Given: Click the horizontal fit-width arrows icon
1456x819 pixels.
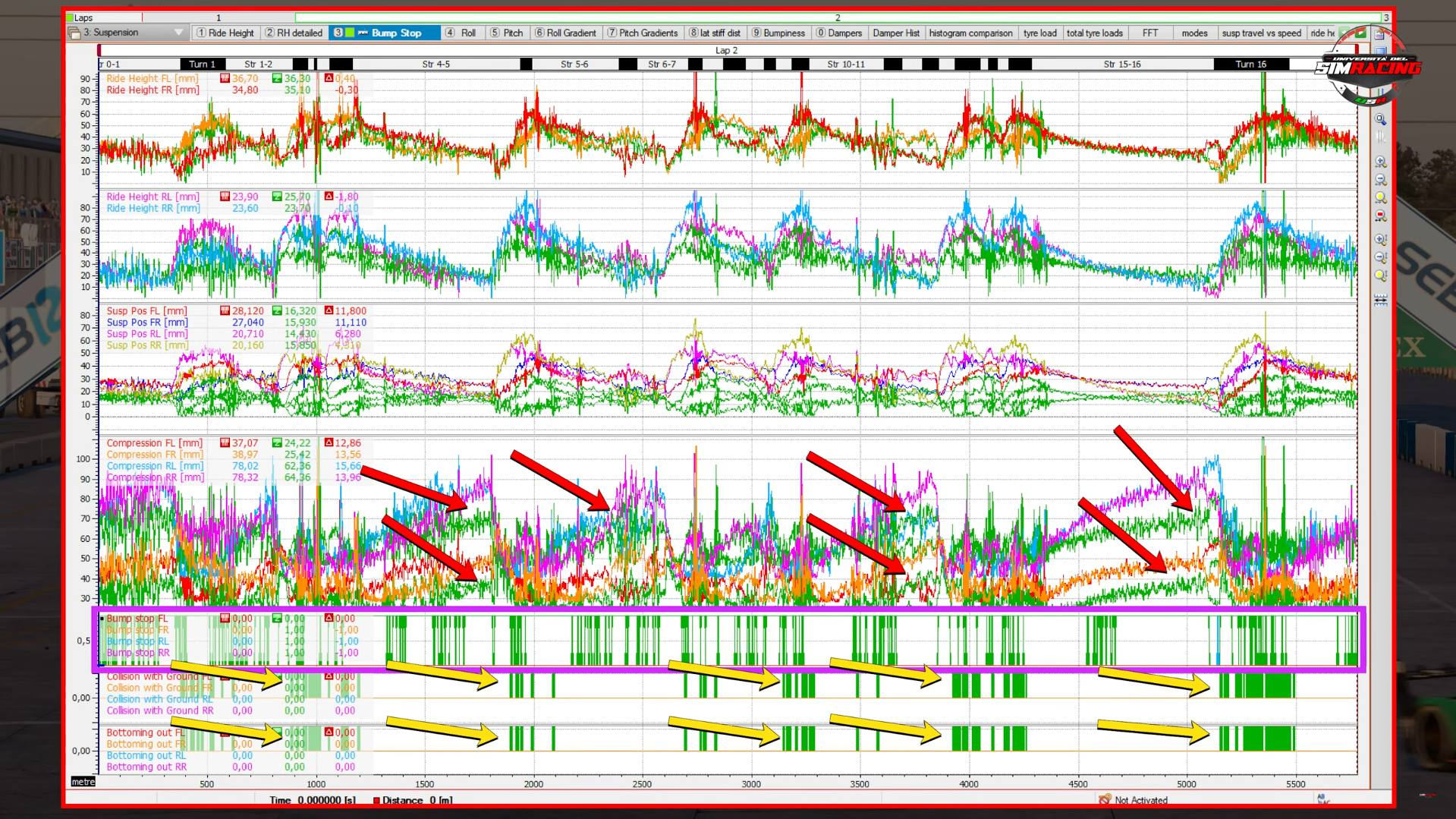Looking at the screenshot, I should tap(1380, 301).
